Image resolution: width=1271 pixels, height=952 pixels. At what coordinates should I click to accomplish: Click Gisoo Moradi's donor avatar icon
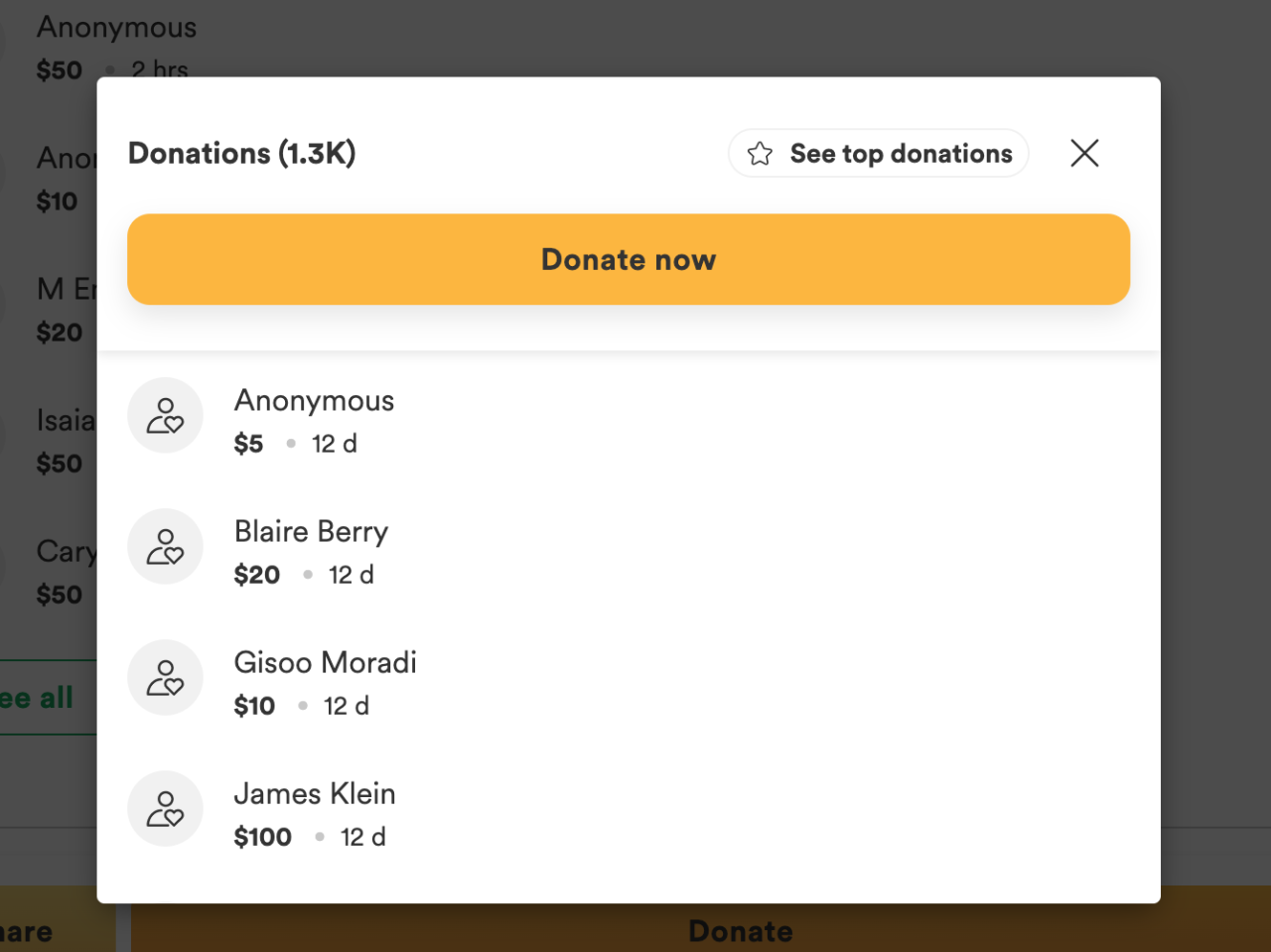tap(165, 677)
